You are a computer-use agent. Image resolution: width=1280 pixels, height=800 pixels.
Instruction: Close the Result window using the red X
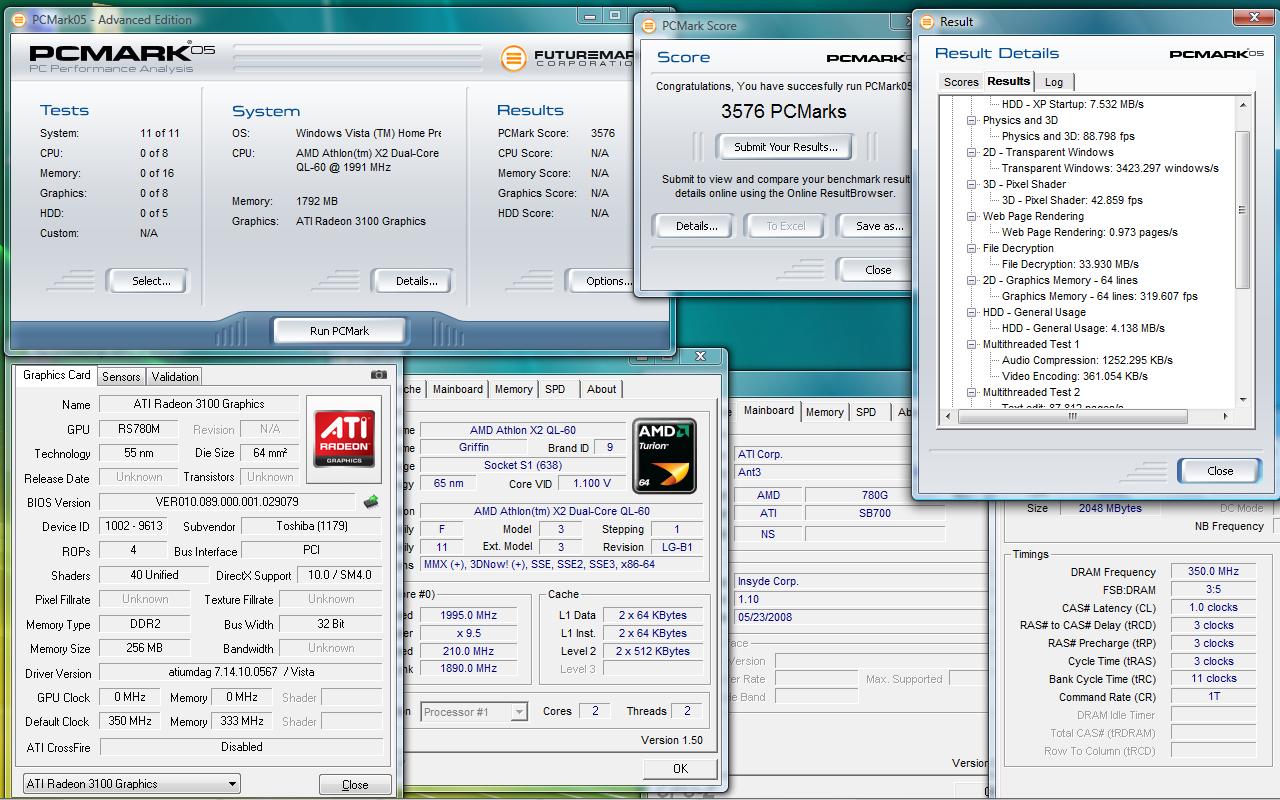[x=1252, y=16]
